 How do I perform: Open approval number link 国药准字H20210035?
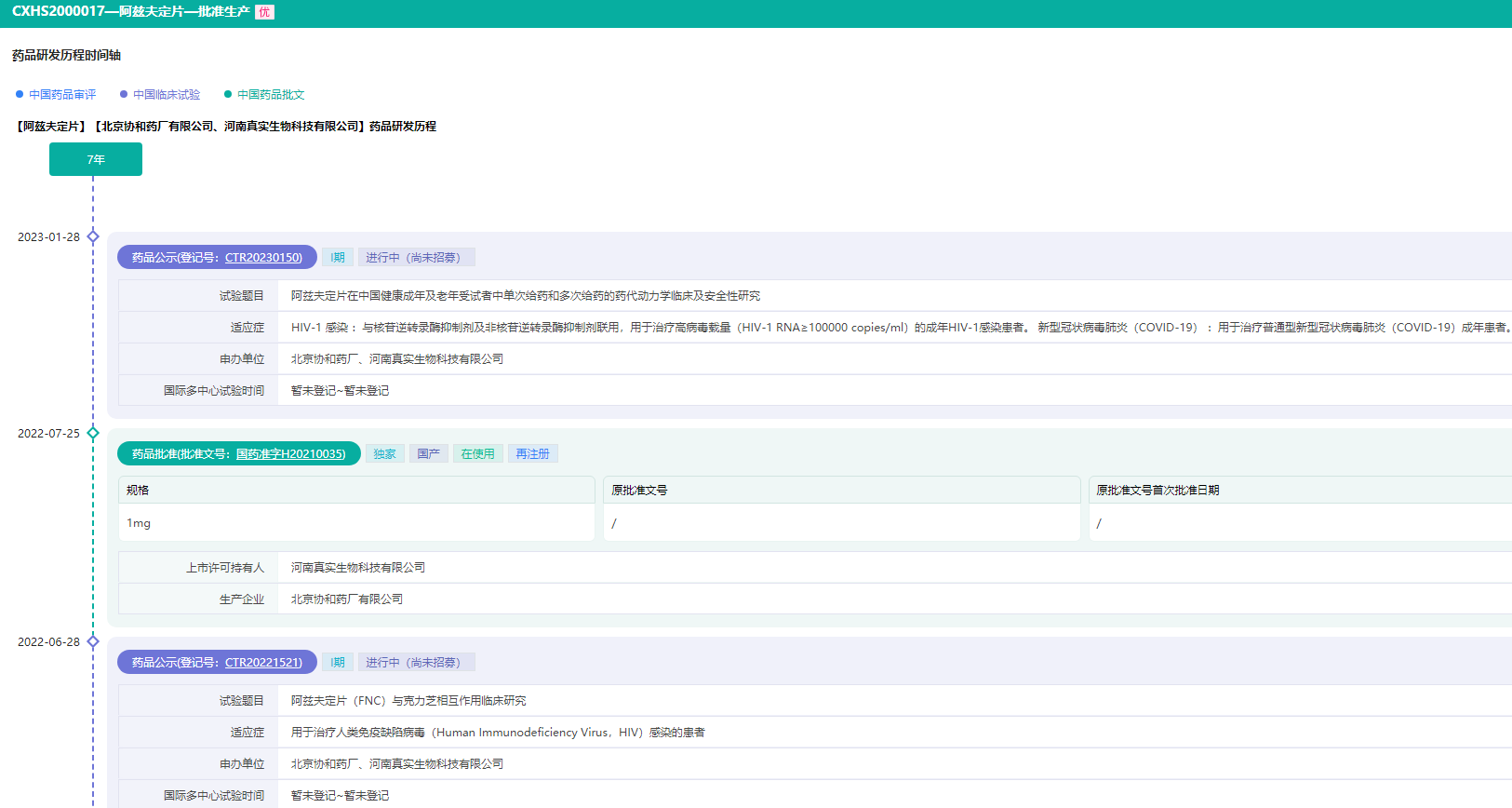[x=290, y=454]
